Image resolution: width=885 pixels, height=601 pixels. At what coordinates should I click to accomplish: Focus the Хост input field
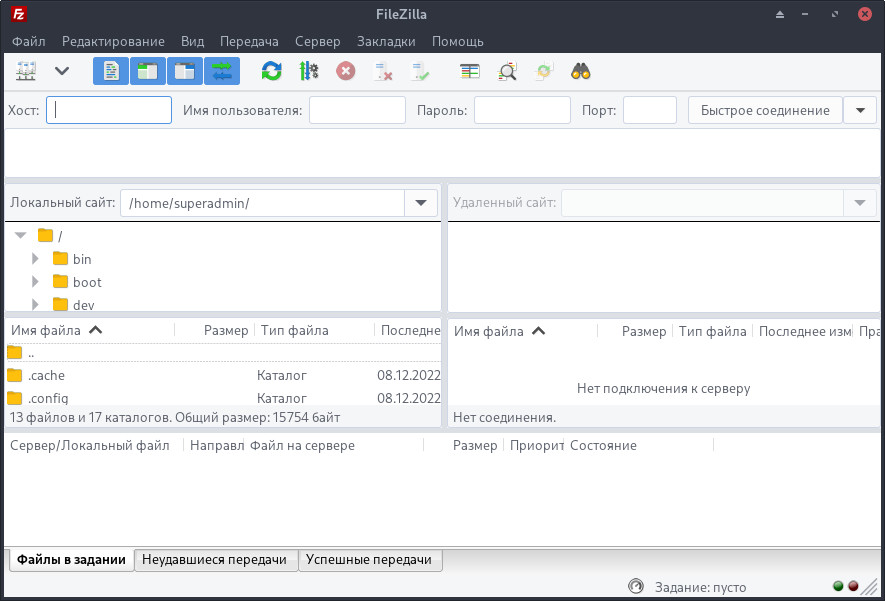(109, 110)
